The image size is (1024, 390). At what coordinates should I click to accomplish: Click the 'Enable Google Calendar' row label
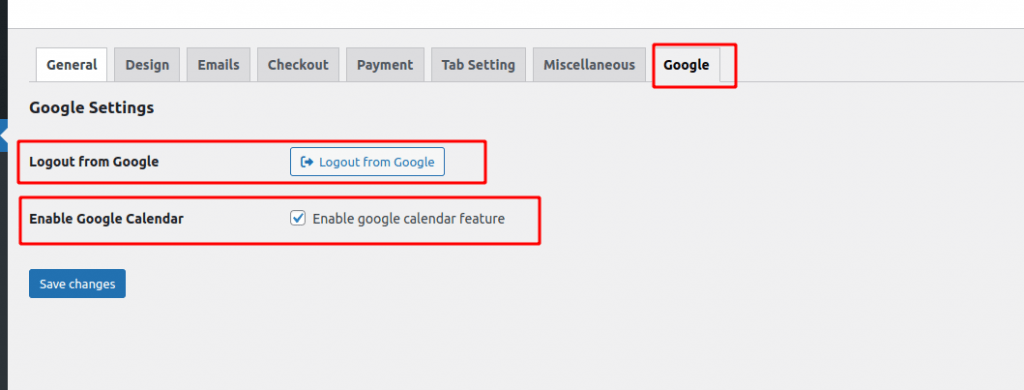(x=106, y=219)
